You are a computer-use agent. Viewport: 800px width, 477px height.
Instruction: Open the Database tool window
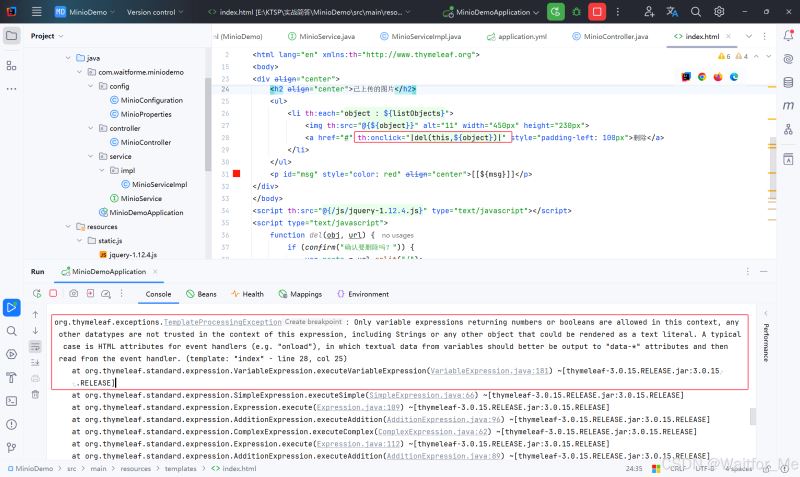[788, 82]
